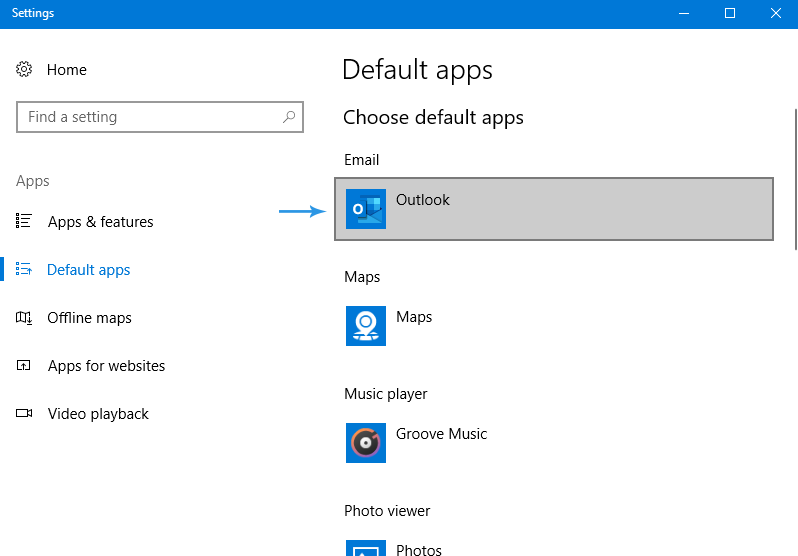798x556 pixels.
Task: Click the Home gear icon
Action: 24,69
